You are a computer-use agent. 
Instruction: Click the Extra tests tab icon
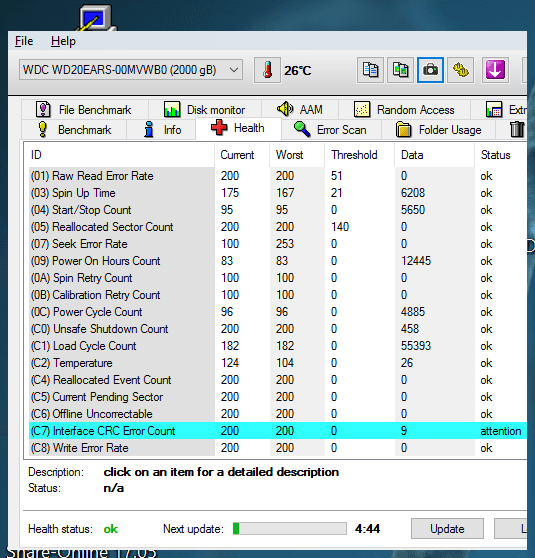494,109
